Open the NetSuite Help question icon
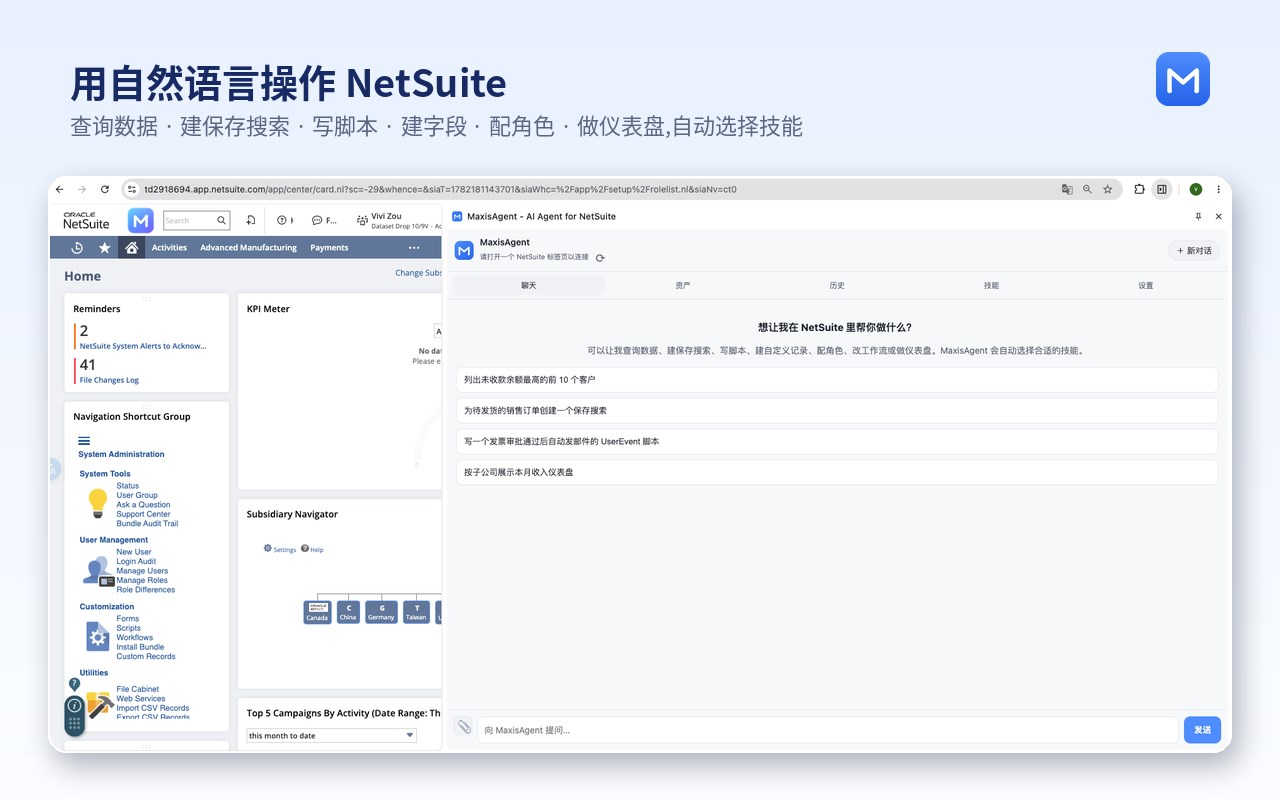This screenshot has height=800, width=1280. [283, 220]
